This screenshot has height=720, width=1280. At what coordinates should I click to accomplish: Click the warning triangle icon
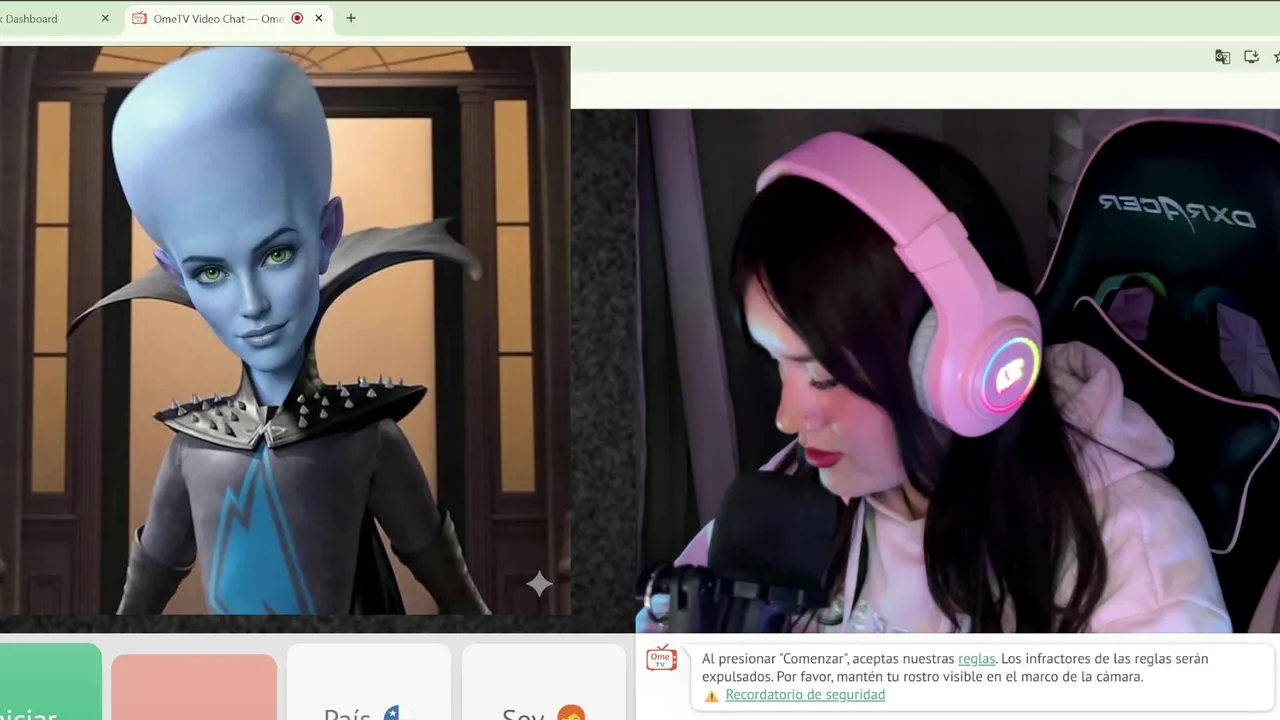pos(711,696)
